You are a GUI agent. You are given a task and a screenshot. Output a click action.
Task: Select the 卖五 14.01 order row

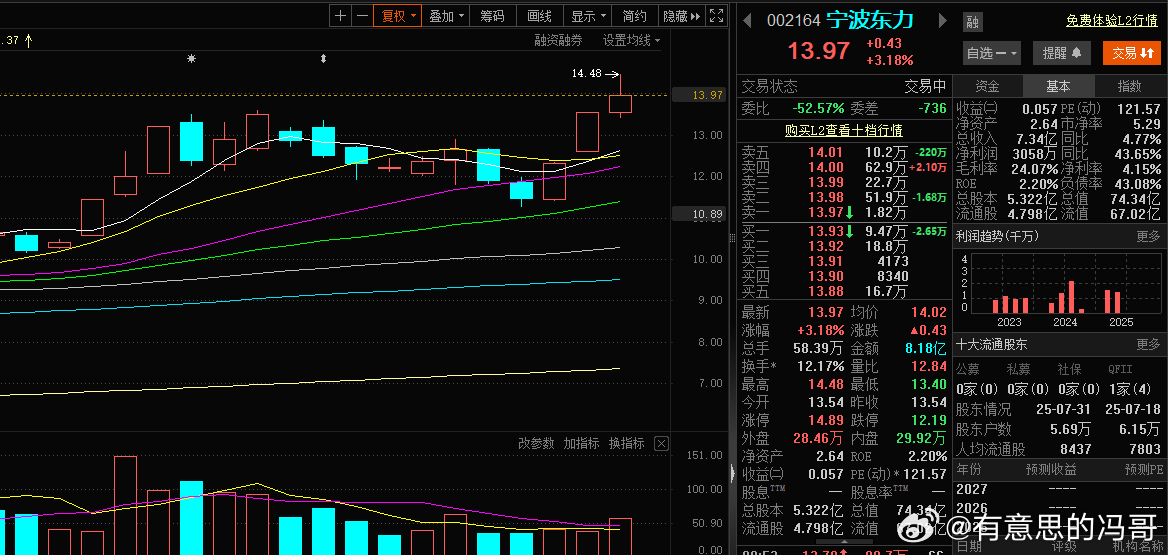(x=843, y=152)
